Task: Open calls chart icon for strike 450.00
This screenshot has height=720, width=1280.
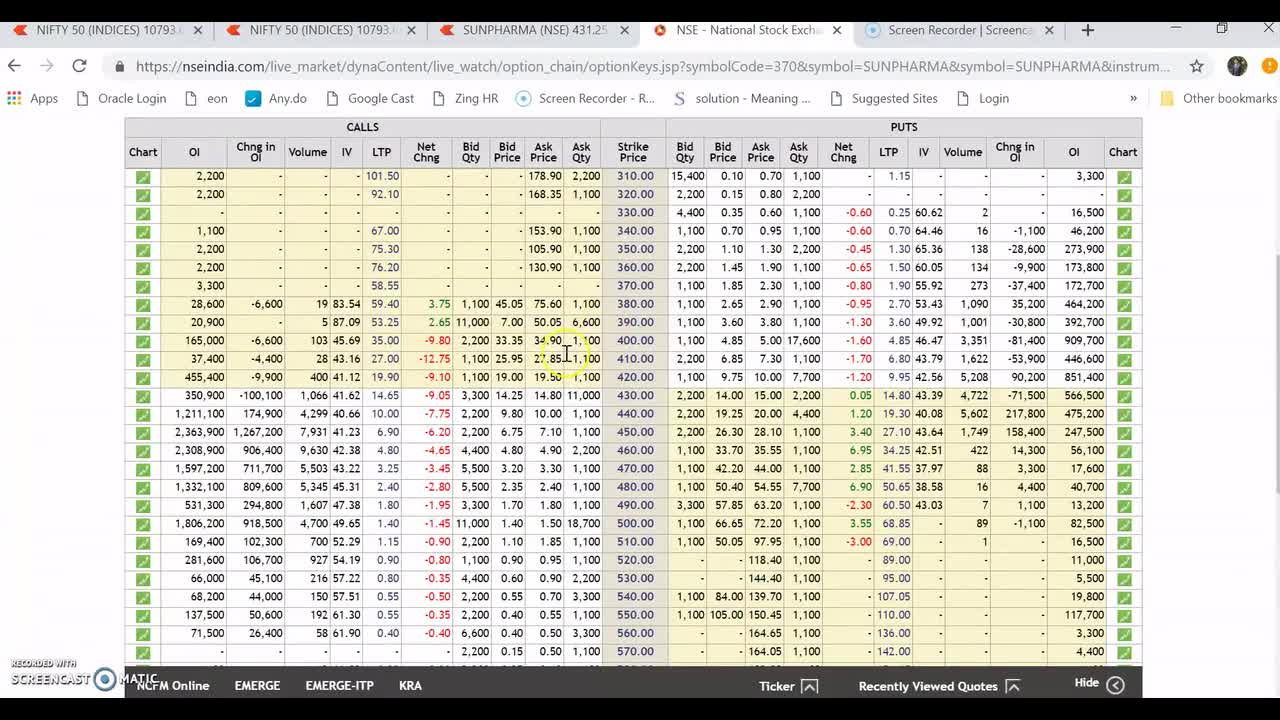Action: click(143, 433)
